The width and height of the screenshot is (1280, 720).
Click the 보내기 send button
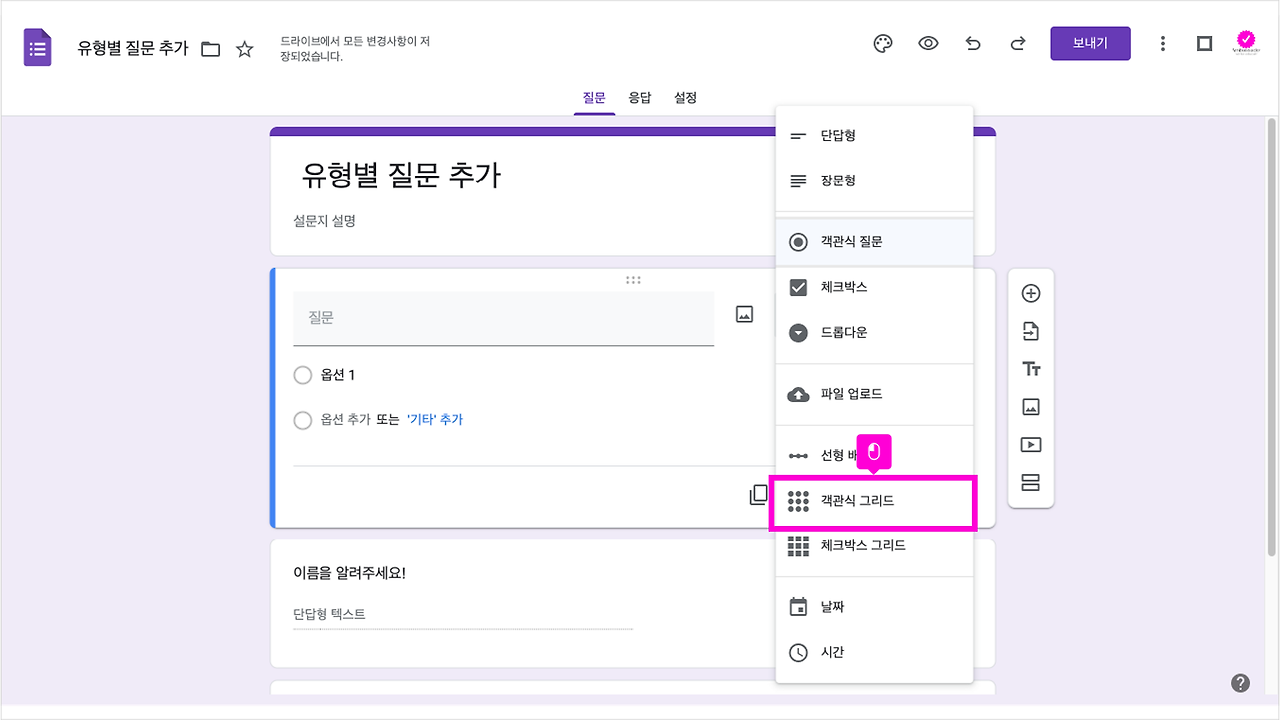pos(1090,43)
